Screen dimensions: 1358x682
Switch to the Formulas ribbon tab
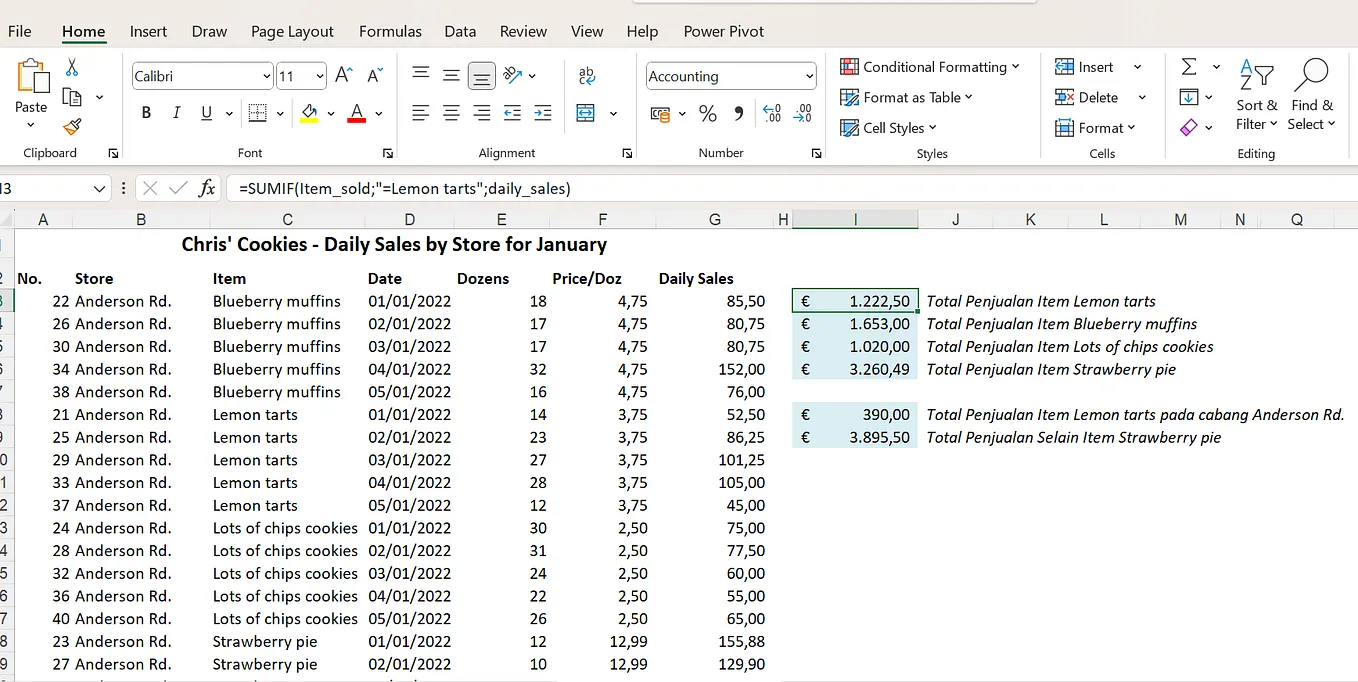click(390, 31)
